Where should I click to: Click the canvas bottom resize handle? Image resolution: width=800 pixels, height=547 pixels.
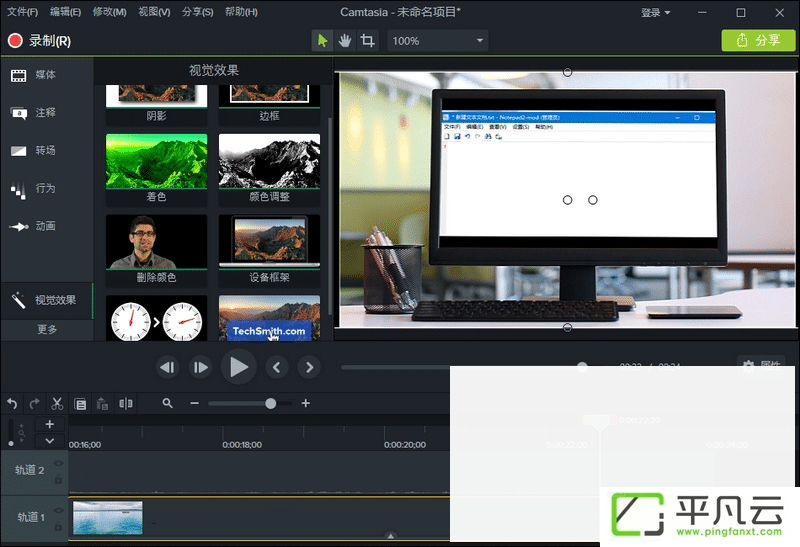coord(567,328)
